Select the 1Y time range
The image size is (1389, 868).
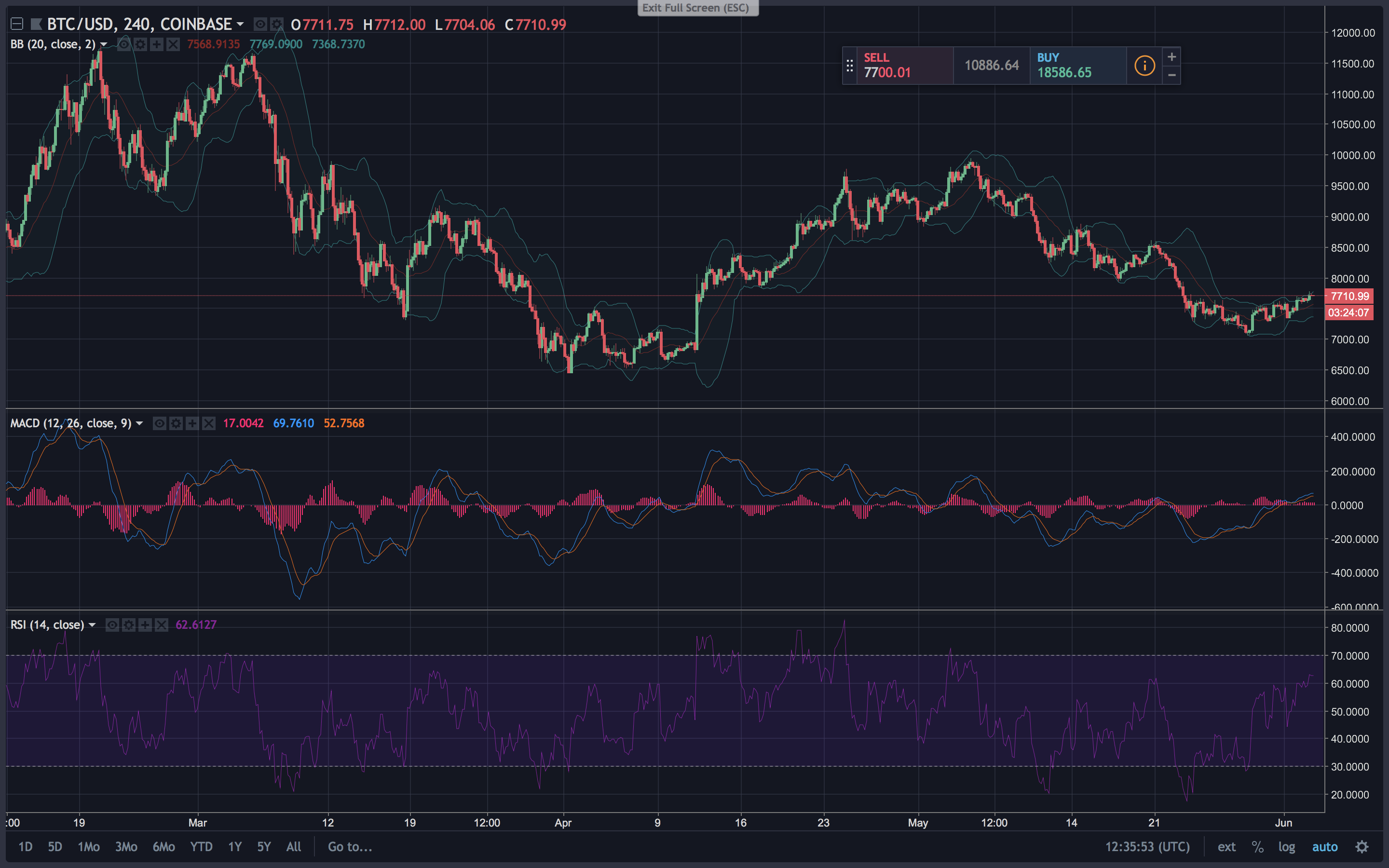point(235,847)
